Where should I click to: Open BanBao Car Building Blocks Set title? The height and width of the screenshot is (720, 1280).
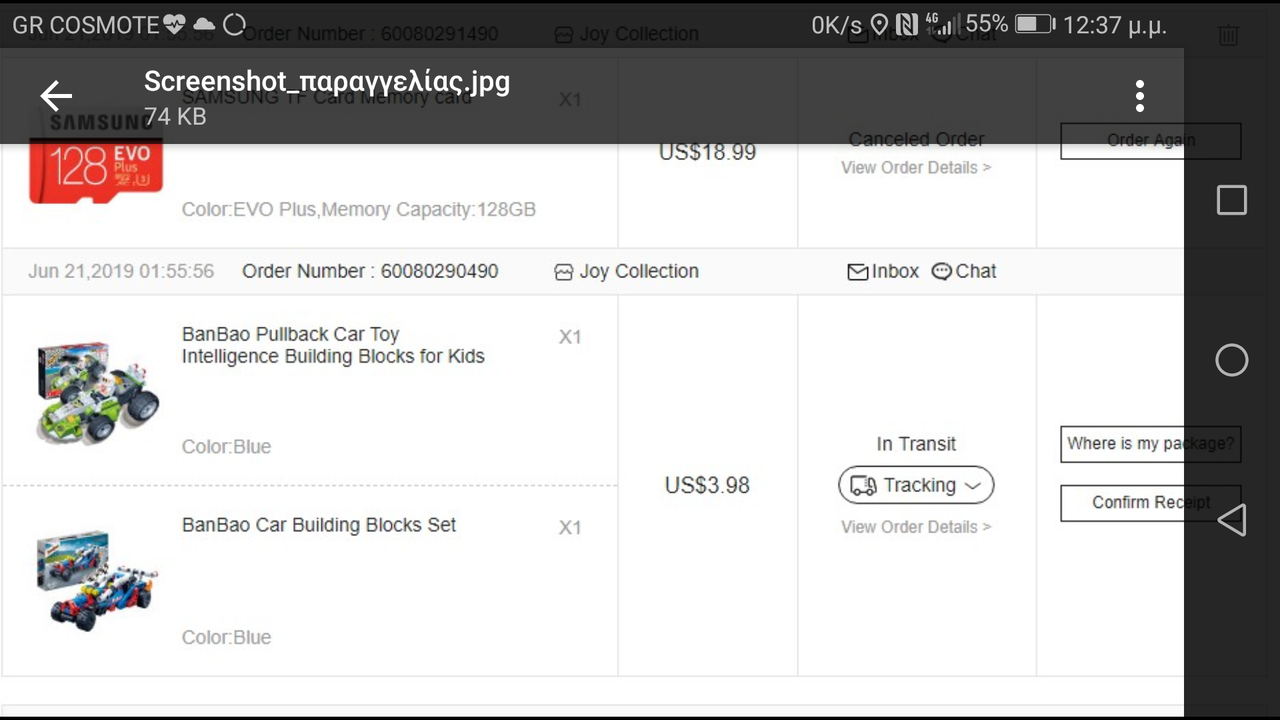(x=319, y=525)
